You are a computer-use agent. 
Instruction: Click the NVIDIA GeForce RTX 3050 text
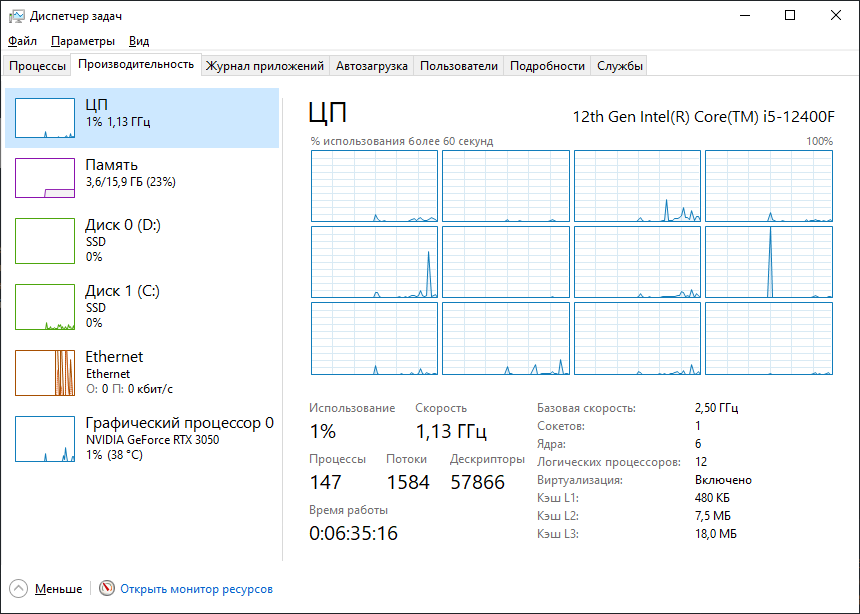coord(152,440)
